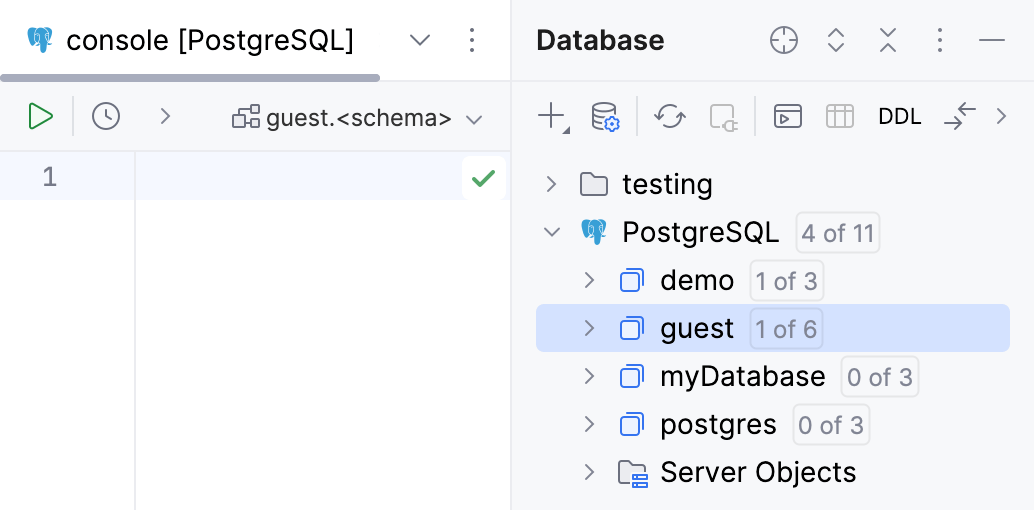1034x510 pixels.
Task: Open the console tab list dropdown chevron
Action: 421,40
